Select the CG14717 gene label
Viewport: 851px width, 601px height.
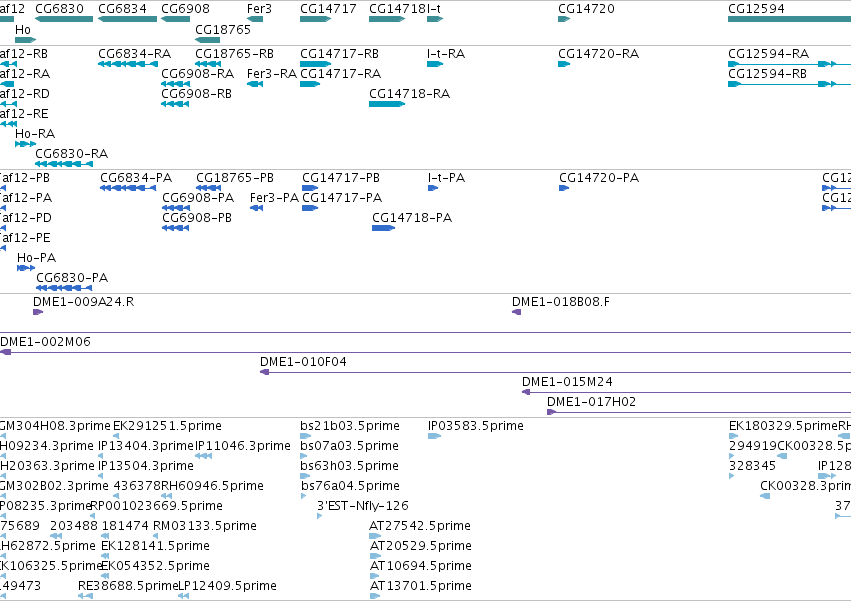[328, 9]
